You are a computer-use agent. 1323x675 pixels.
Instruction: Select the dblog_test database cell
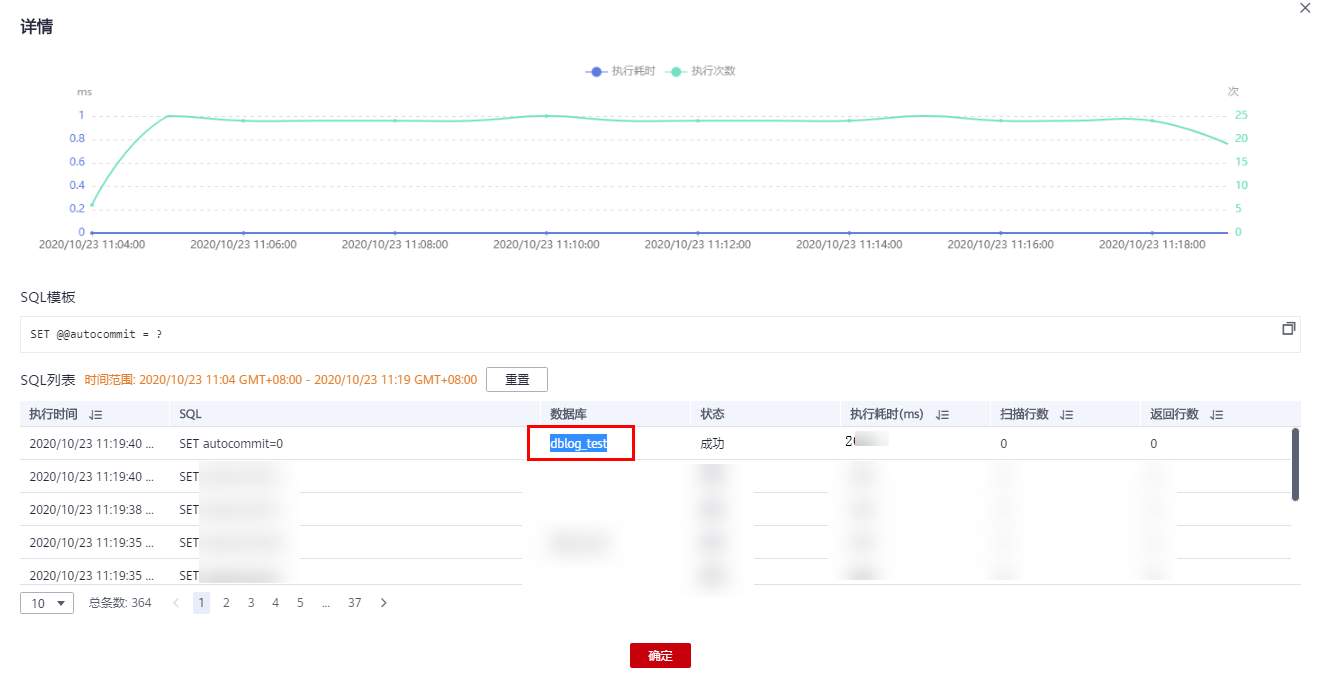pyautogui.click(x=578, y=443)
